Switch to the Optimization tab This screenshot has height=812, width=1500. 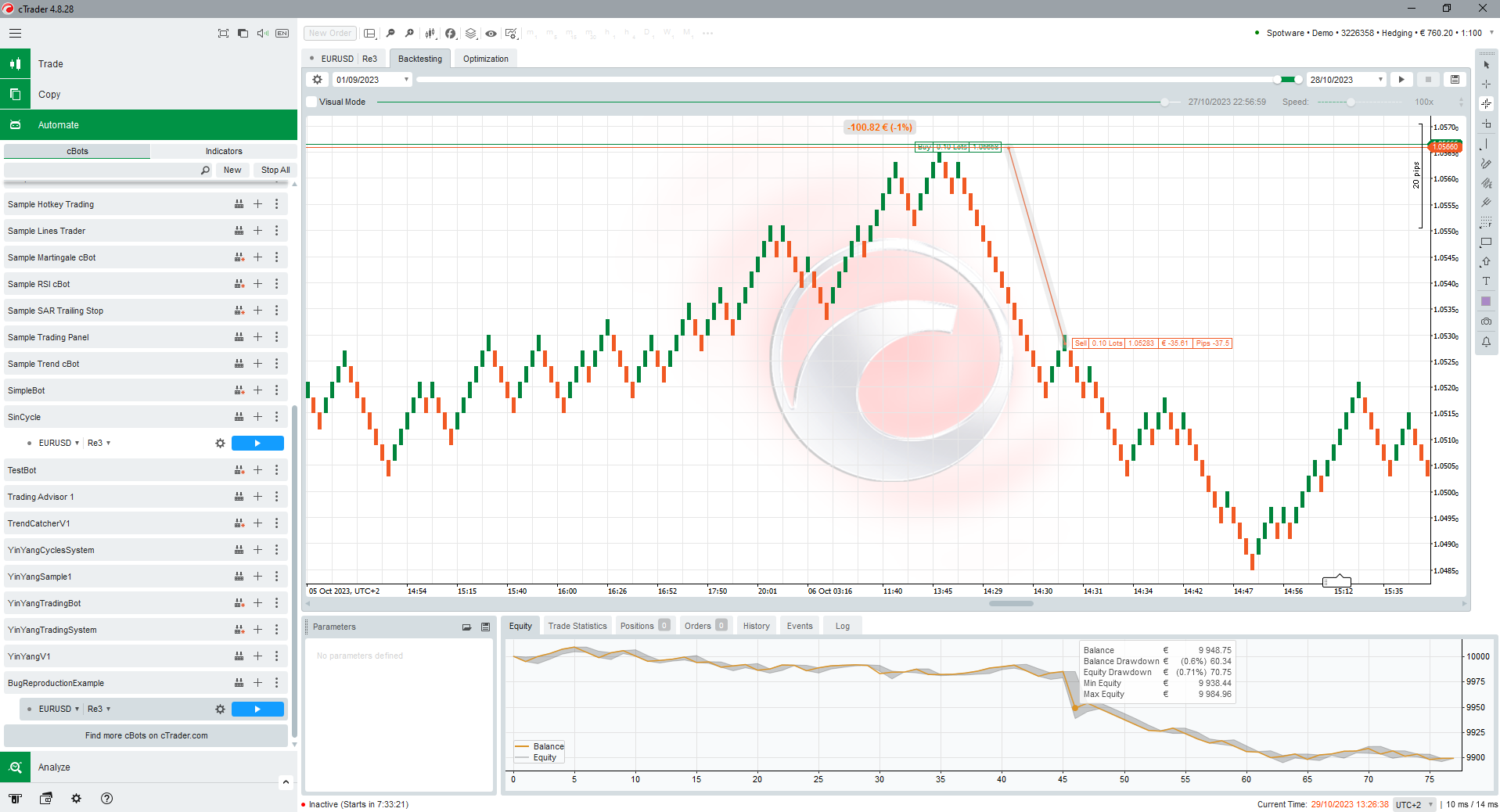click(485, 59)
